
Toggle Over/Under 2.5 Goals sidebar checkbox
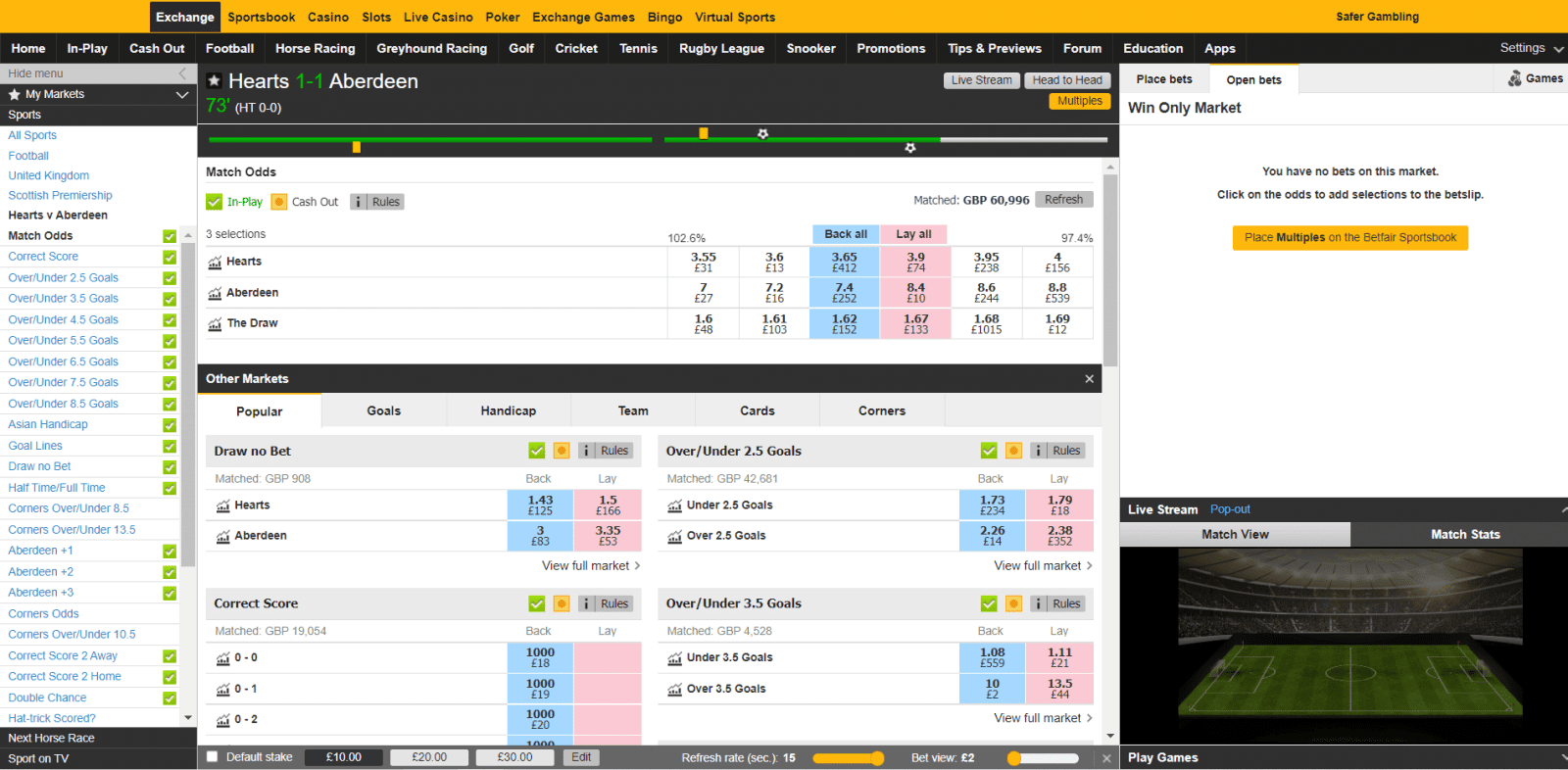click(x=170, y=278)
